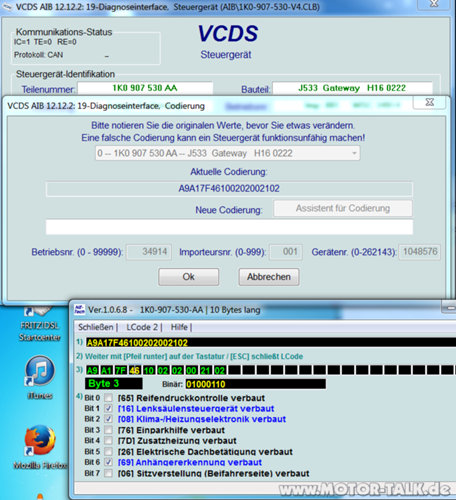Click the Aktuelle Codierung value A9A17F46100202002102
The width and height of the screenshot is (456, 500).
coord(229,189)
